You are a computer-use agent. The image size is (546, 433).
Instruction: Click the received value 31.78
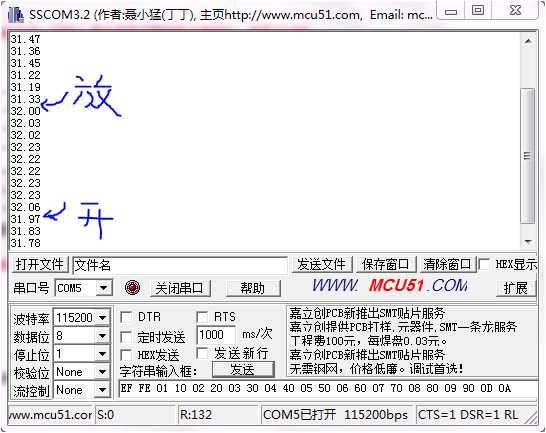point(25,243)
